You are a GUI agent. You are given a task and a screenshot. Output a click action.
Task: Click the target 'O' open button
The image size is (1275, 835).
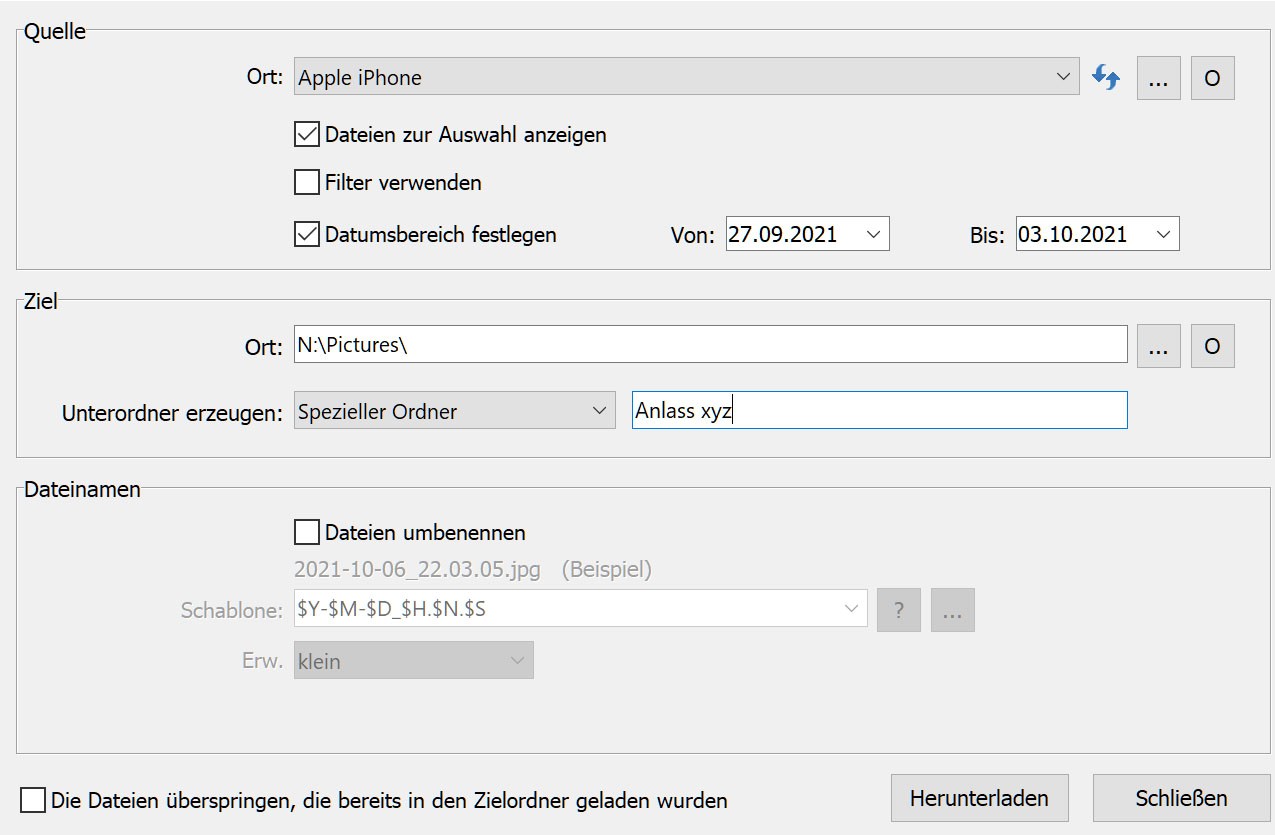tap(1212, 346)
